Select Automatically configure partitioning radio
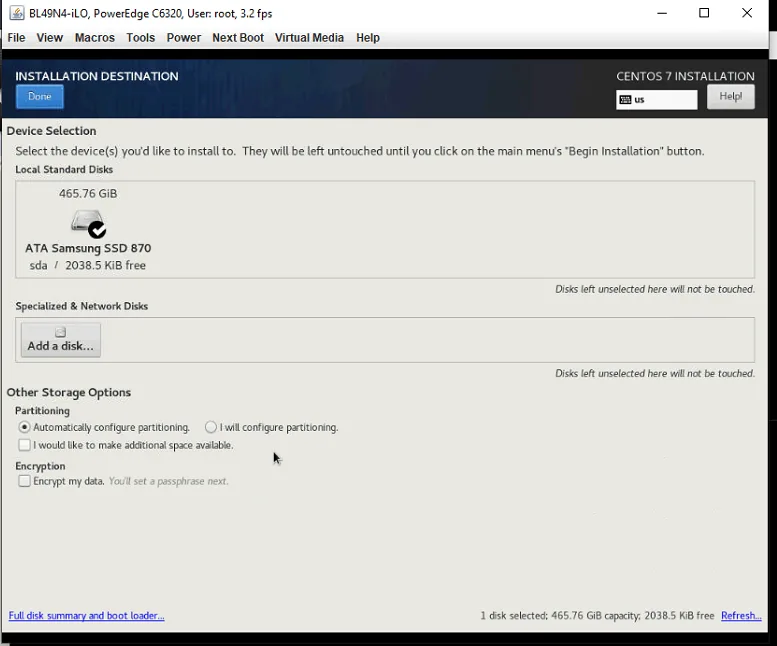777x646 pixels. pyautogui.click(x=24, y=427)
